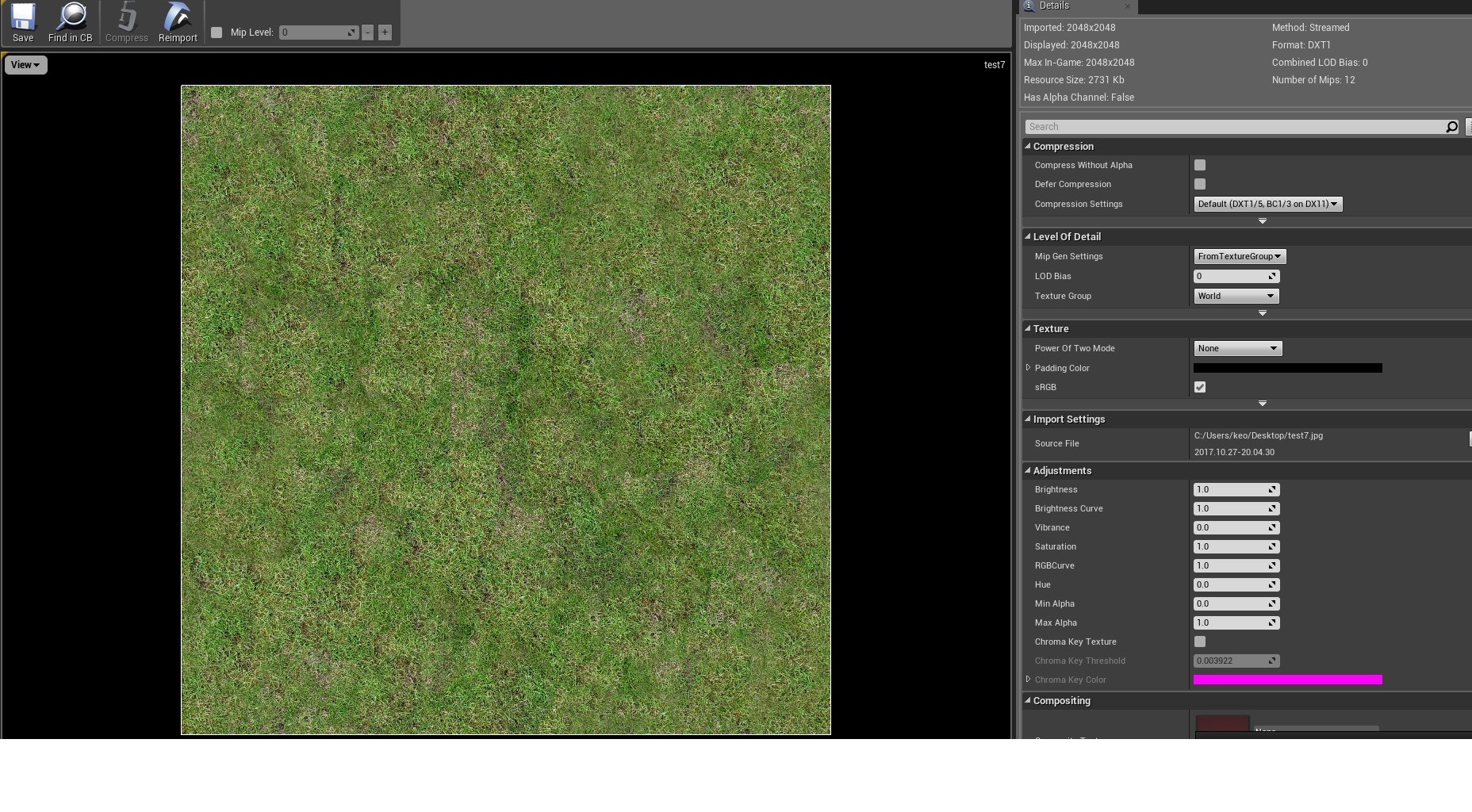Enable Chroma Key Texture checkbox
The height and width of the screenshot is (812, 1472).
[1200, 642]
